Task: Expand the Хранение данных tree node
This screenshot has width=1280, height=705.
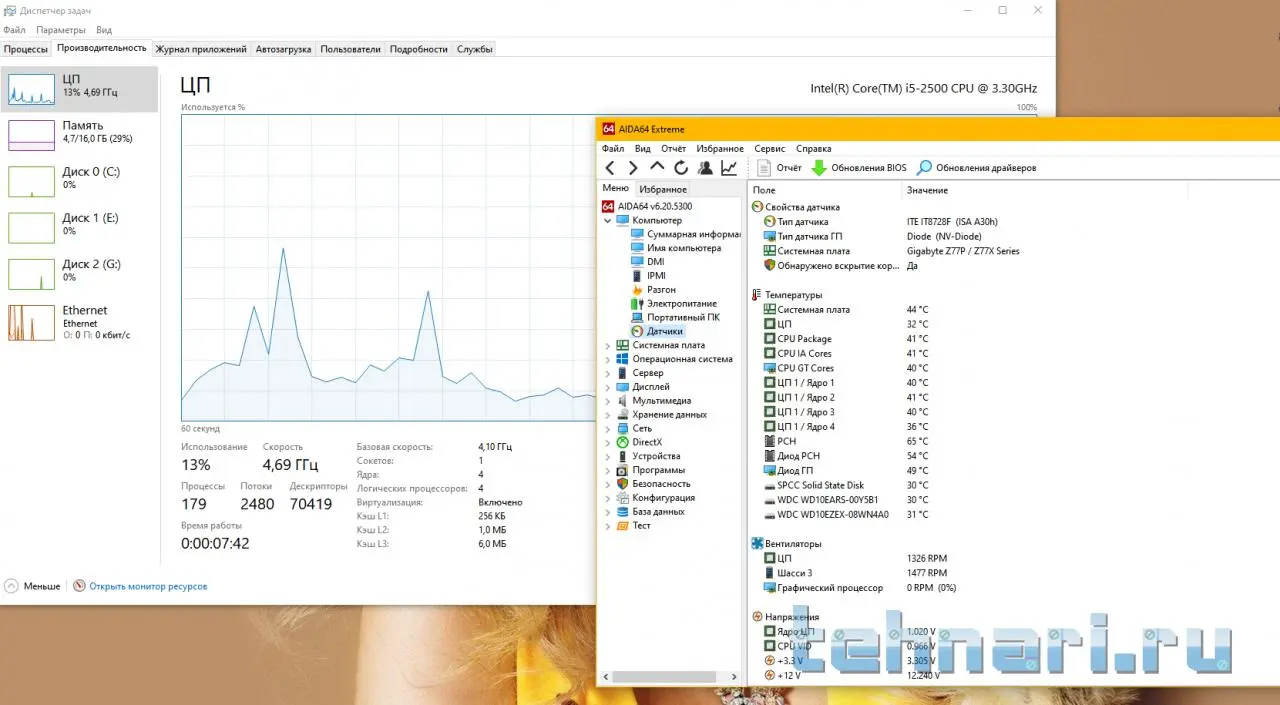Action: click(x=607, y=415)
